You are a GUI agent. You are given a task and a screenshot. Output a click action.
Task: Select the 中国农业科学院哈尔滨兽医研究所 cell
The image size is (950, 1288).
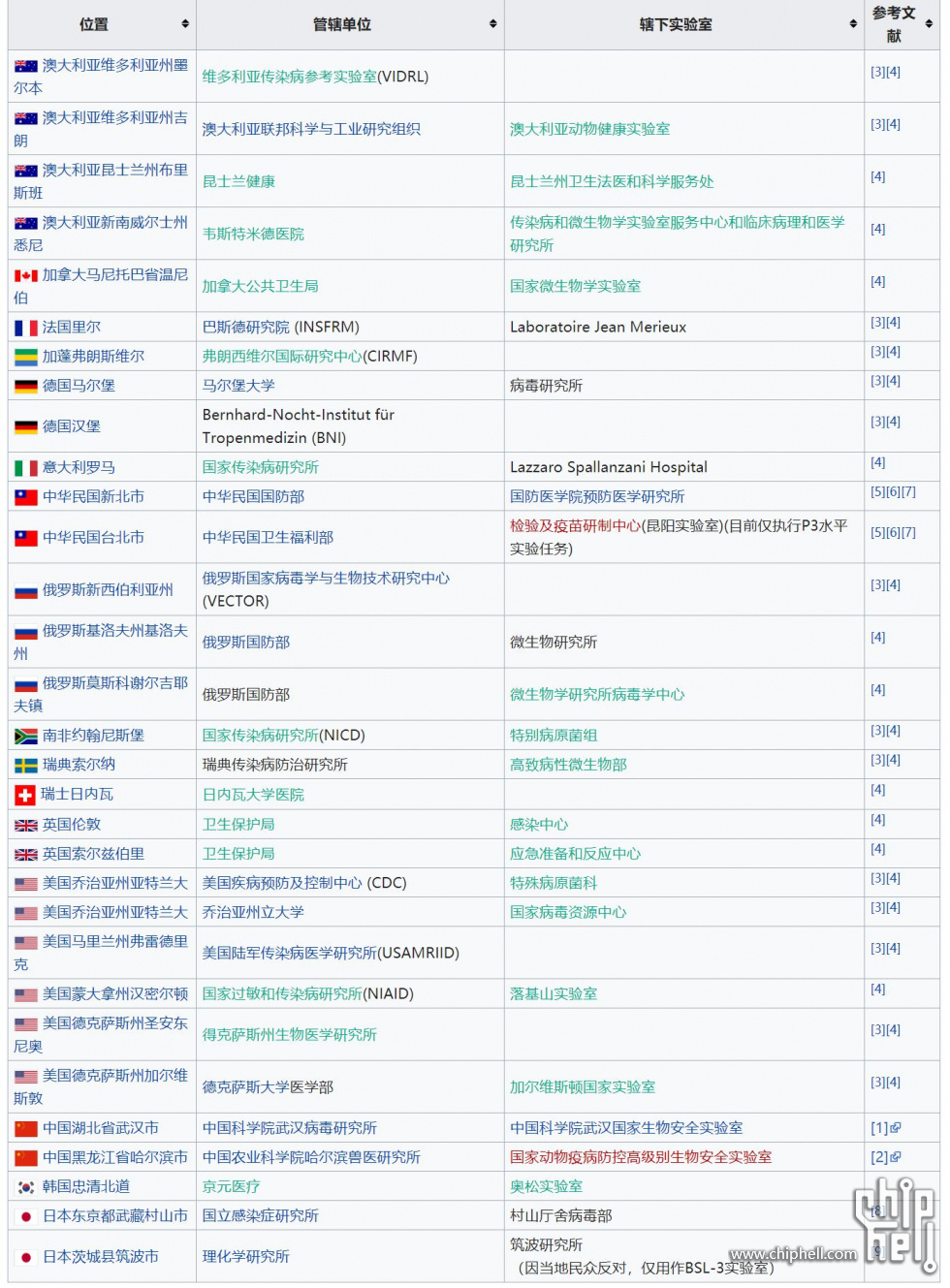click(350, 1157)
